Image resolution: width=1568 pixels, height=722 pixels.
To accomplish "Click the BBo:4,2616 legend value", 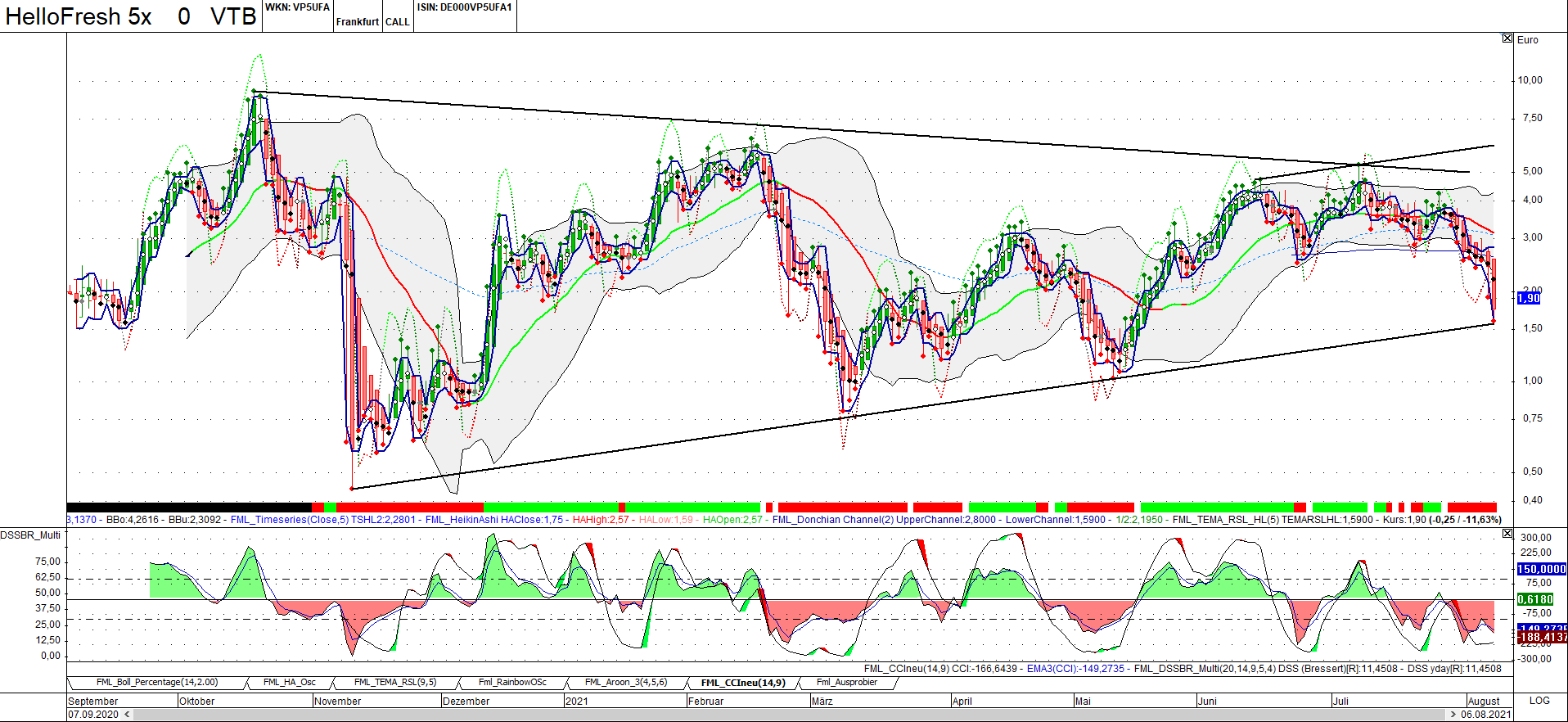I will click(x=133, y=520).
